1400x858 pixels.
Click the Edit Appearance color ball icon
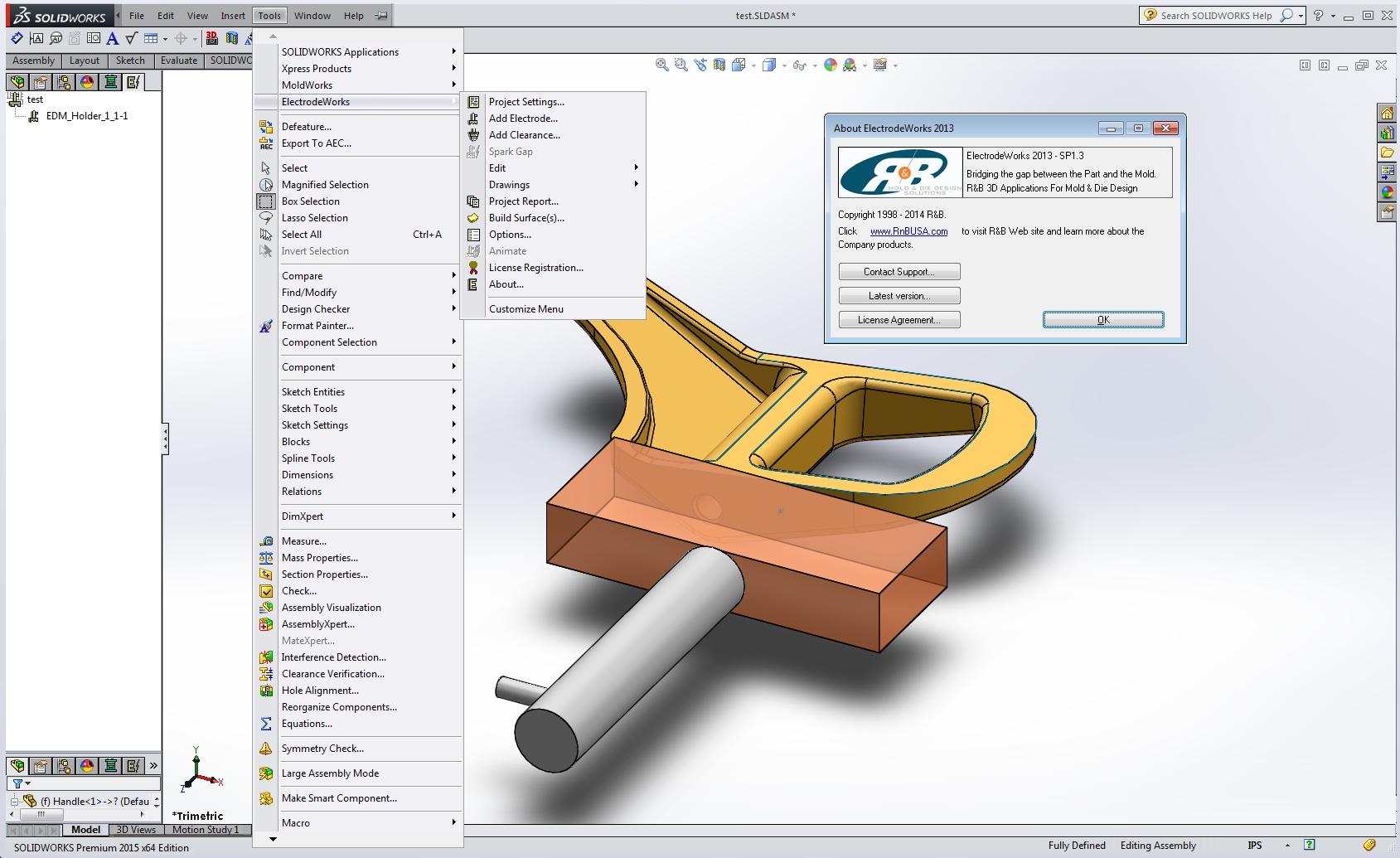[x=831, y=65]
